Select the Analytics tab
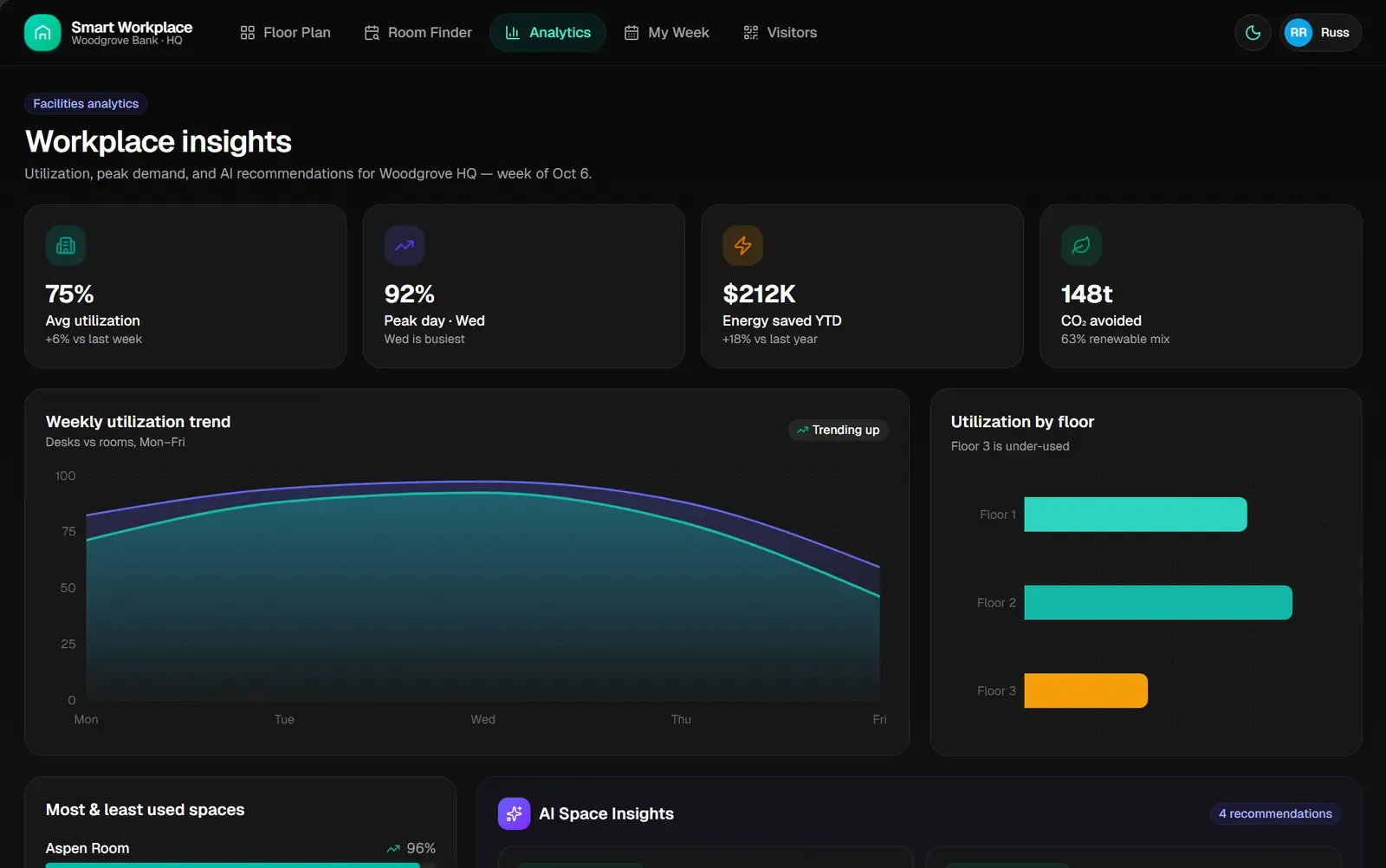The height and width of the screenshot is (868, 1386). pos(548,33)
